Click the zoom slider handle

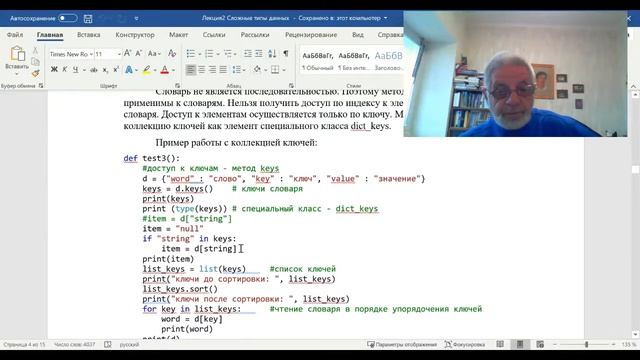coord(587,344)
